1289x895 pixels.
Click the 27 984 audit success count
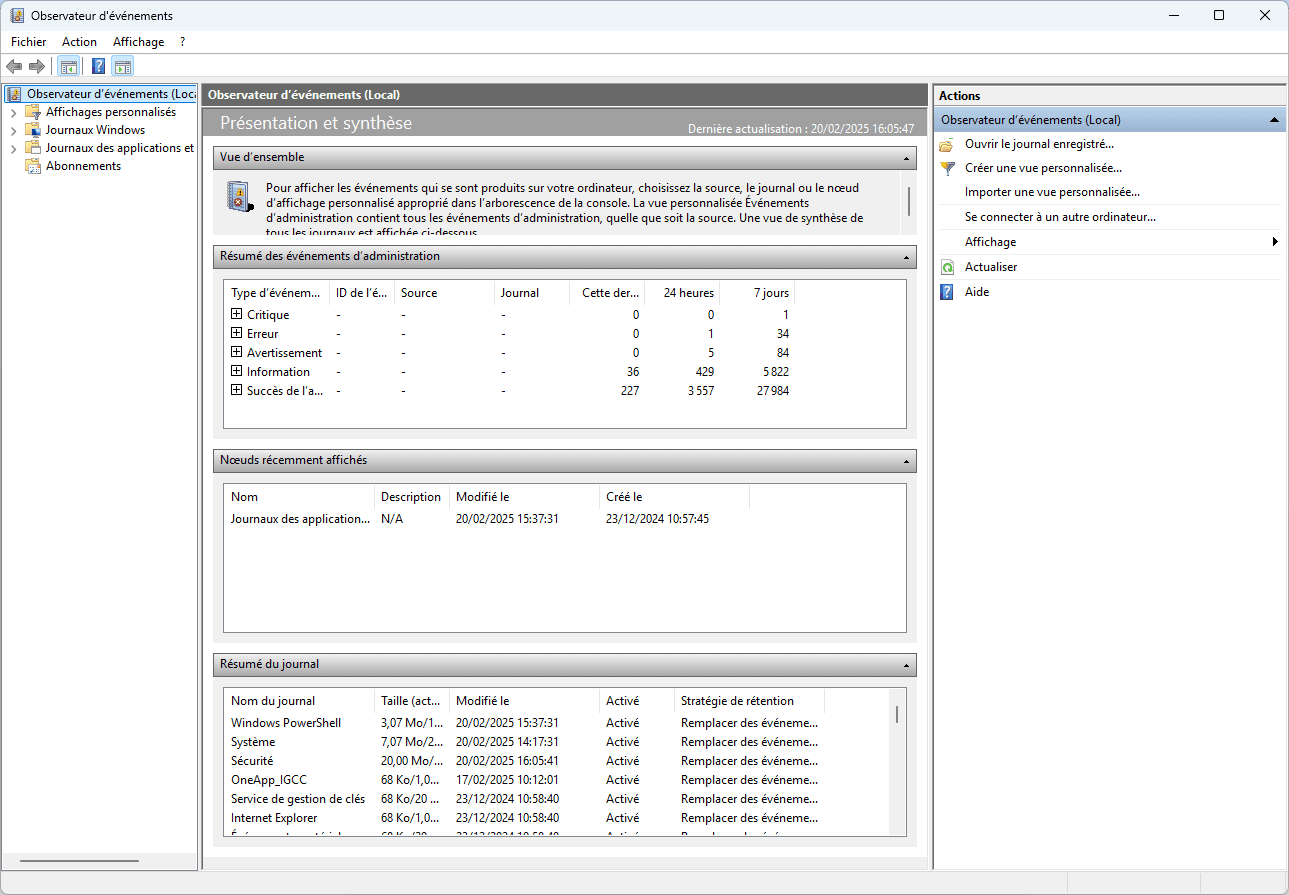(x=772, y=391)
